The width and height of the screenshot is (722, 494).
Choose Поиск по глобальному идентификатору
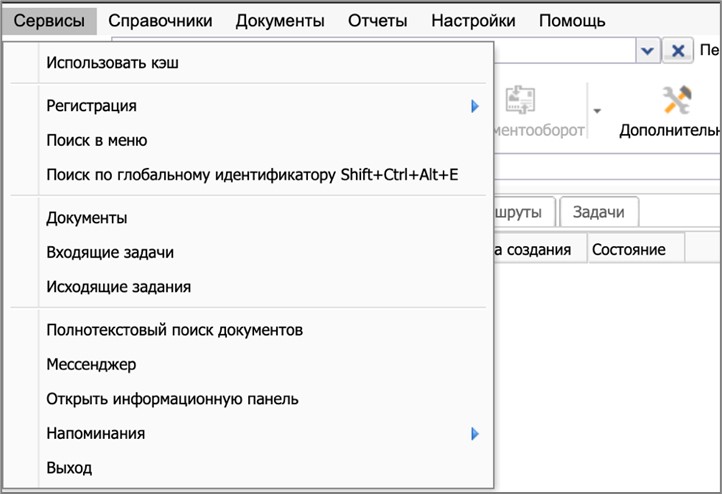pyautogui.click(x=251, y=176)
